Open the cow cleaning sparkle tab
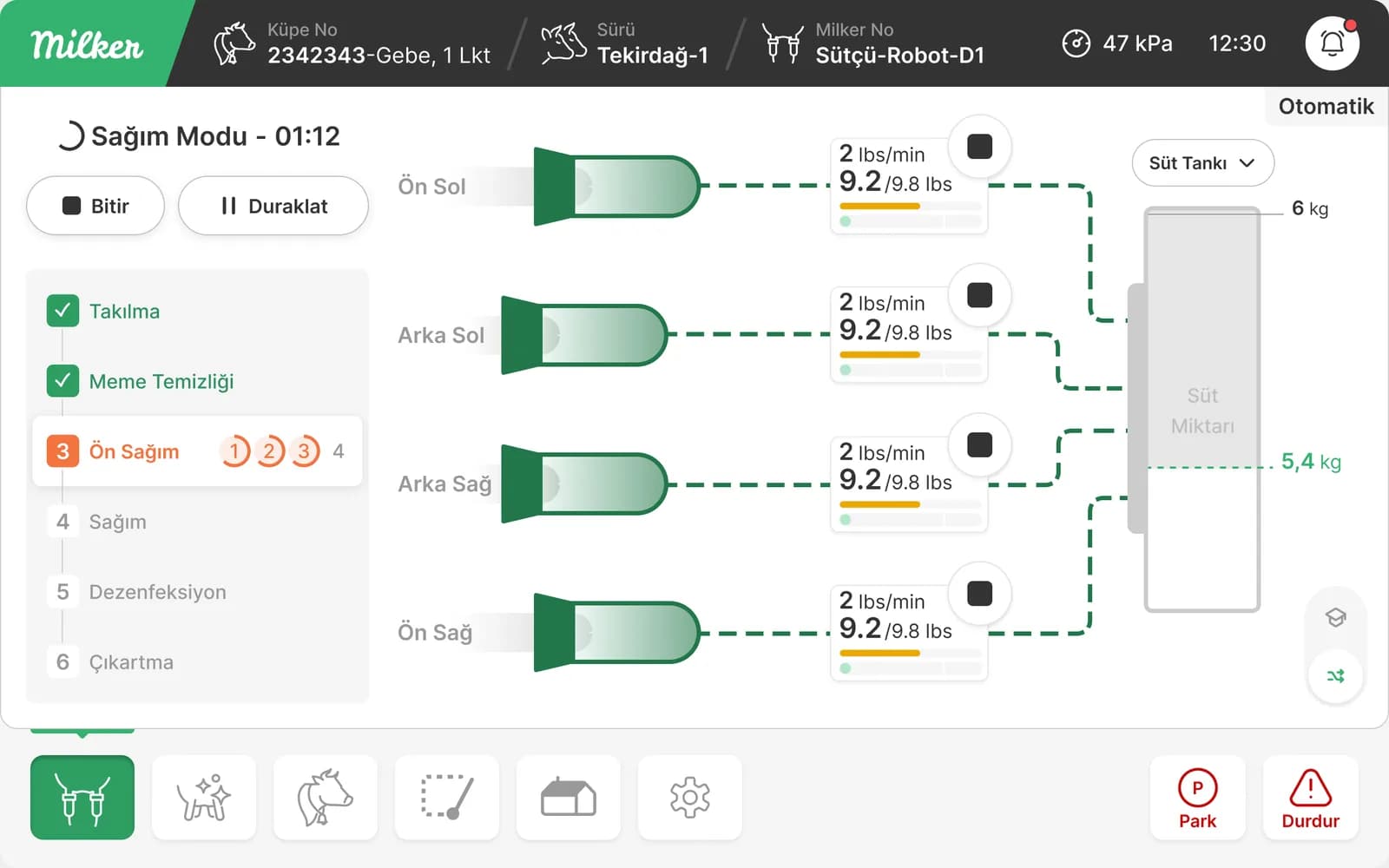The image size is (1389, 868). click(204, 797)
